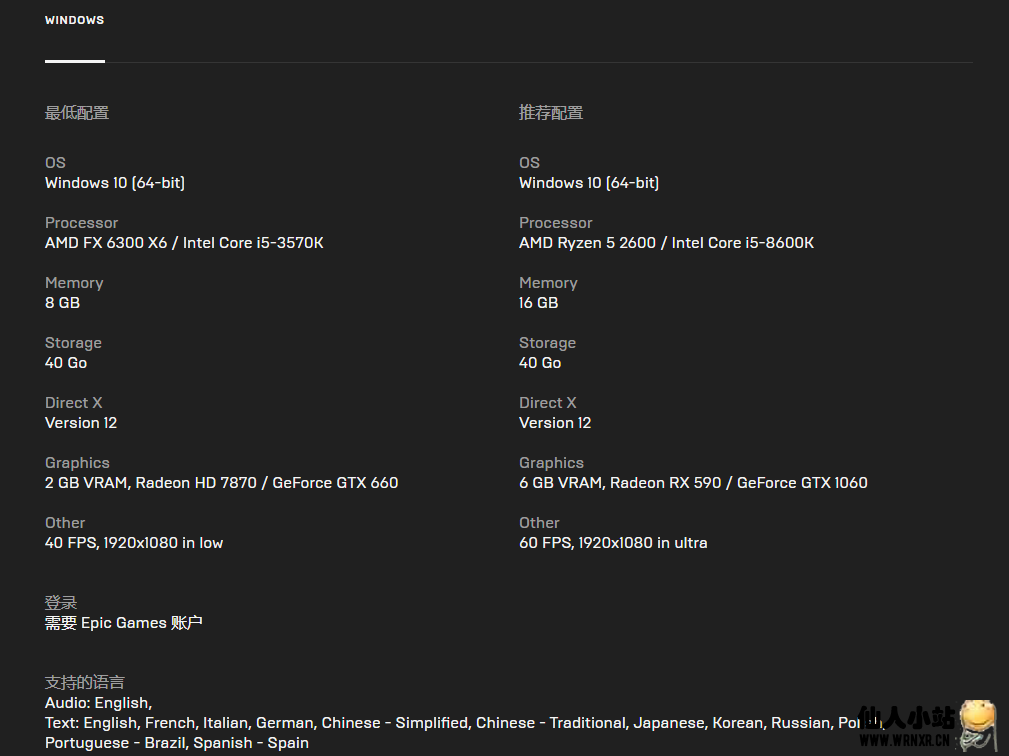Select "AMD FX 6300 X6 / Intel Core i5-3570K" text
The image size is (1009, 756).
[184, 243]
